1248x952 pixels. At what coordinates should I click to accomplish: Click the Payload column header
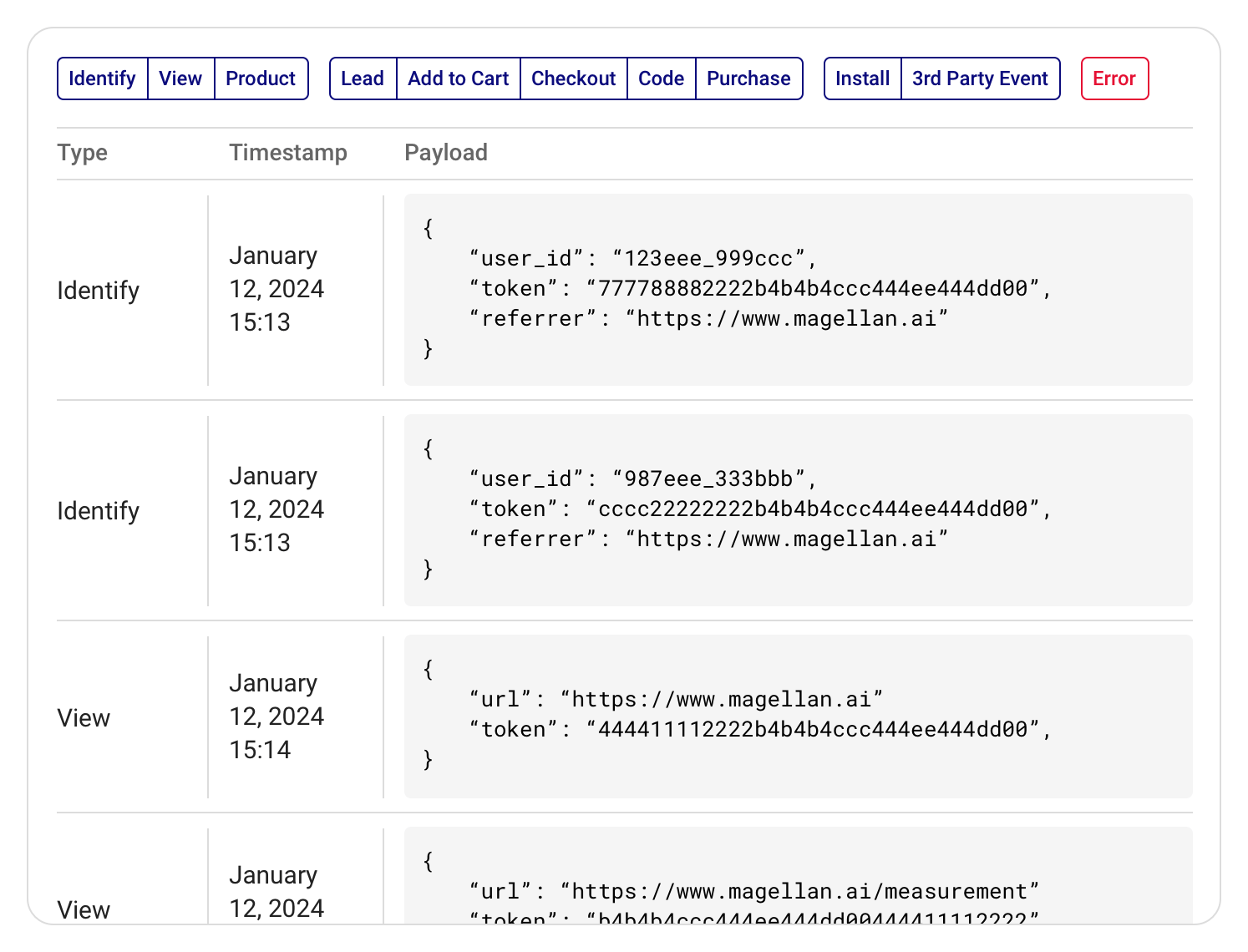(x=446, y=153)
